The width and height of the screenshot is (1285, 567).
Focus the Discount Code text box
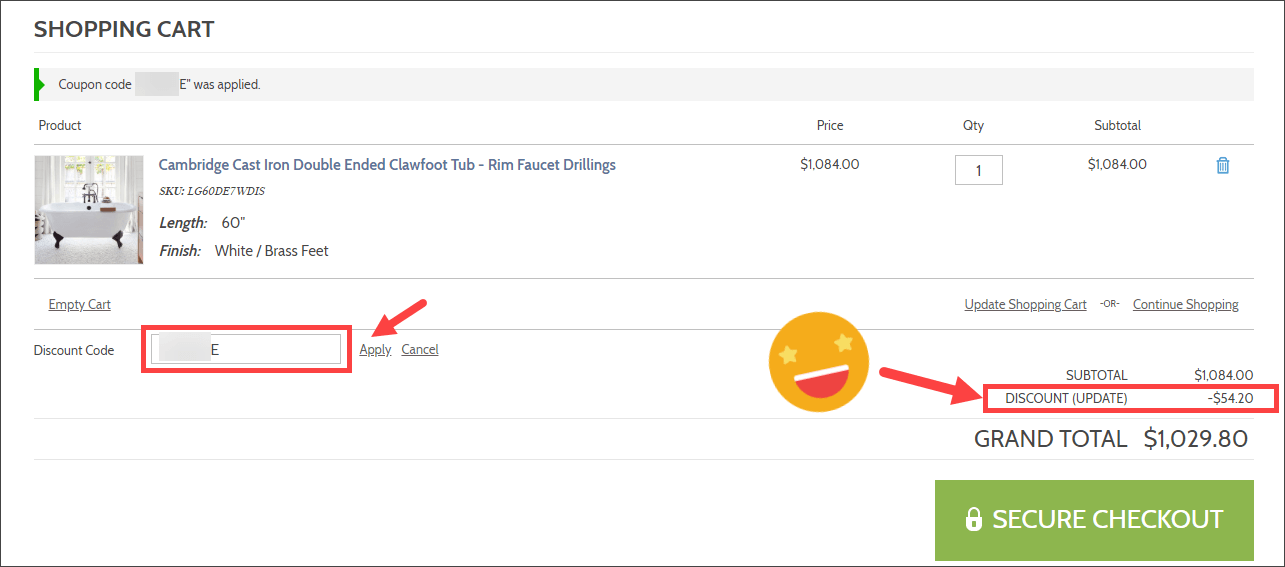(x=246, y=349)
